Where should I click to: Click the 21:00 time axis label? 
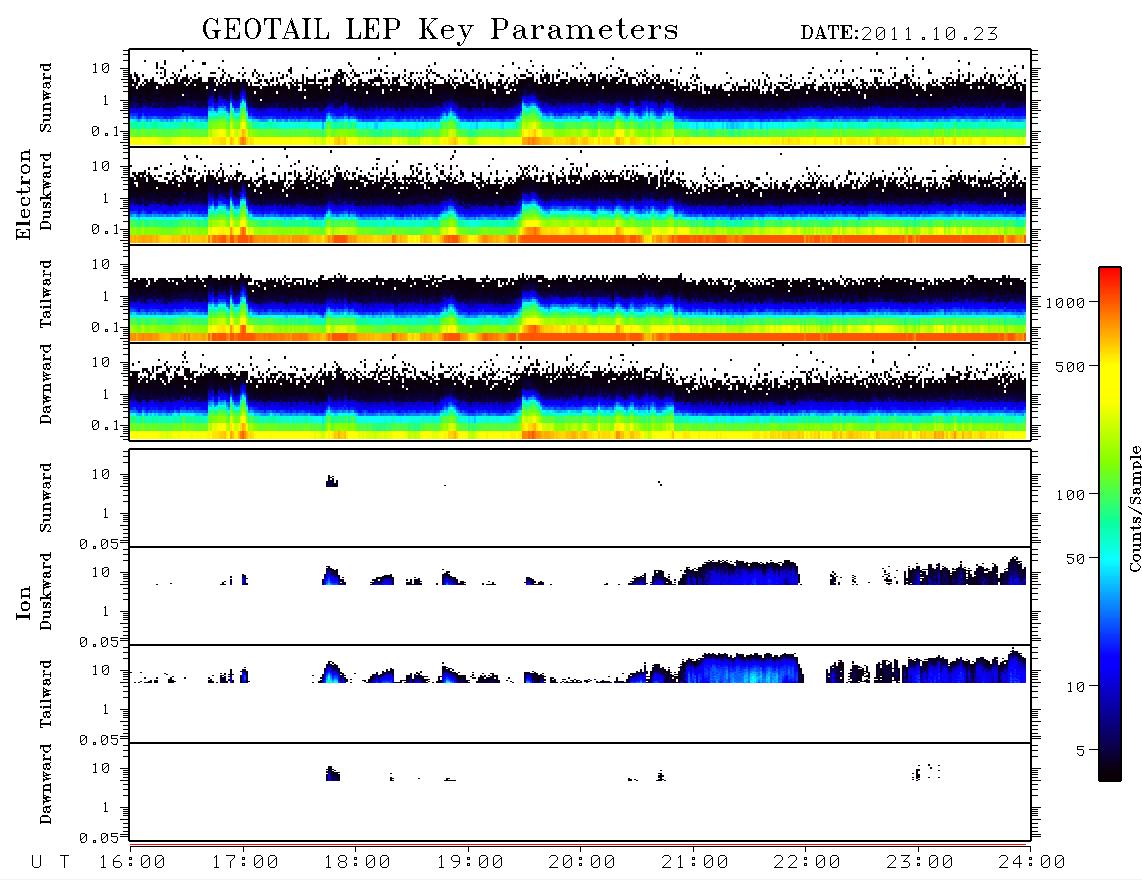[x=695, y=863]
